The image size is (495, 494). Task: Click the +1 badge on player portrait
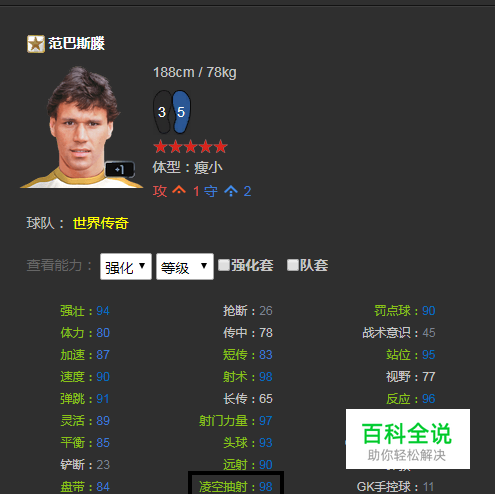120,170
